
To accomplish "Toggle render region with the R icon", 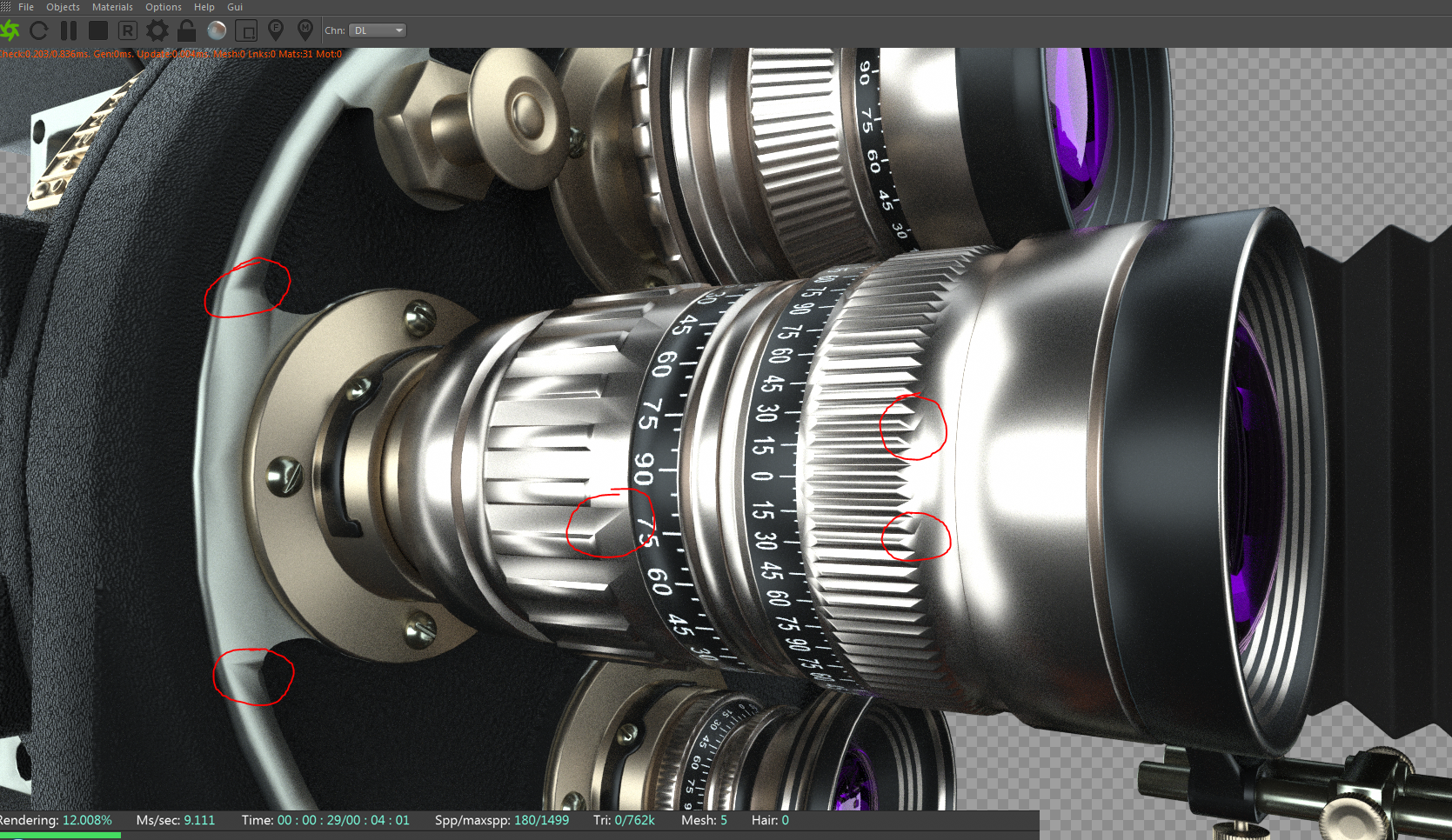I will [128, 30].
